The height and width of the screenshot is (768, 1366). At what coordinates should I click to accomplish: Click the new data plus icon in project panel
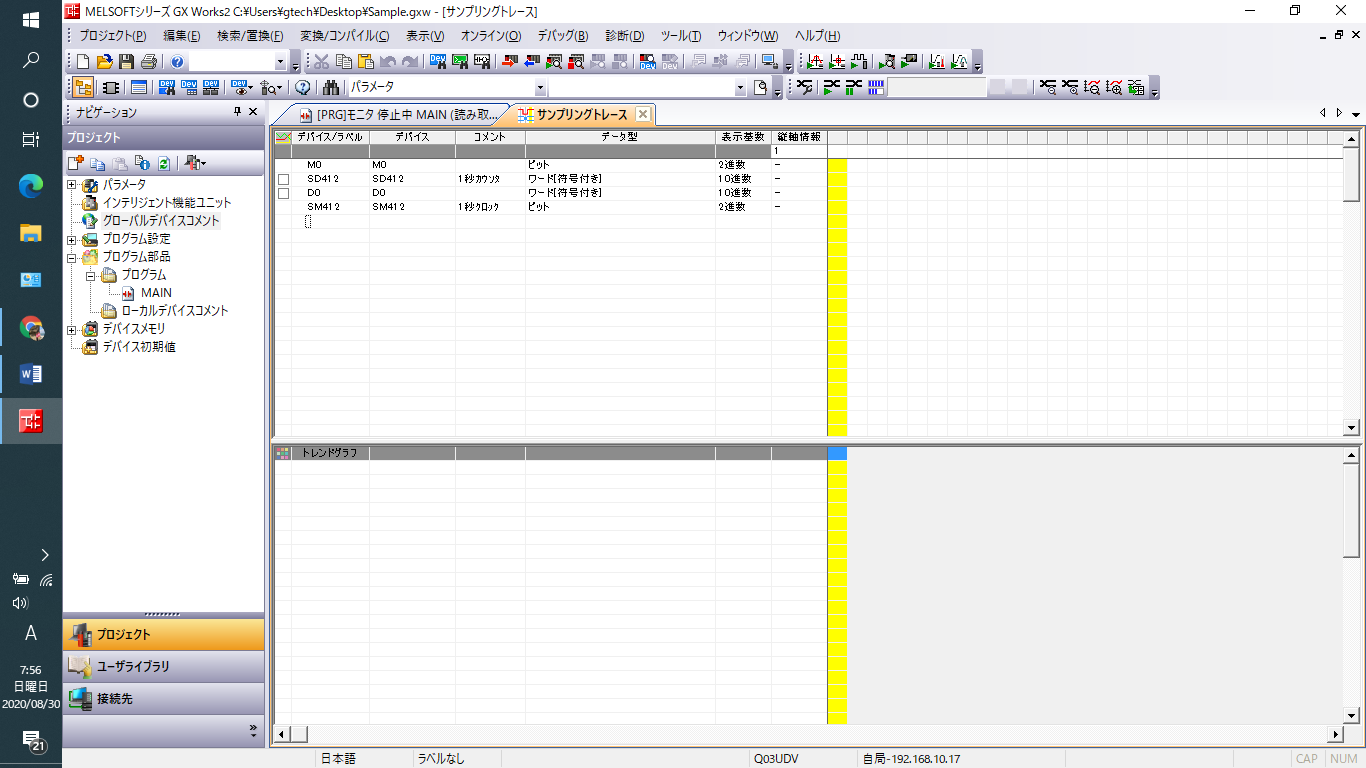pyautogui.click(x=75, y=163)
